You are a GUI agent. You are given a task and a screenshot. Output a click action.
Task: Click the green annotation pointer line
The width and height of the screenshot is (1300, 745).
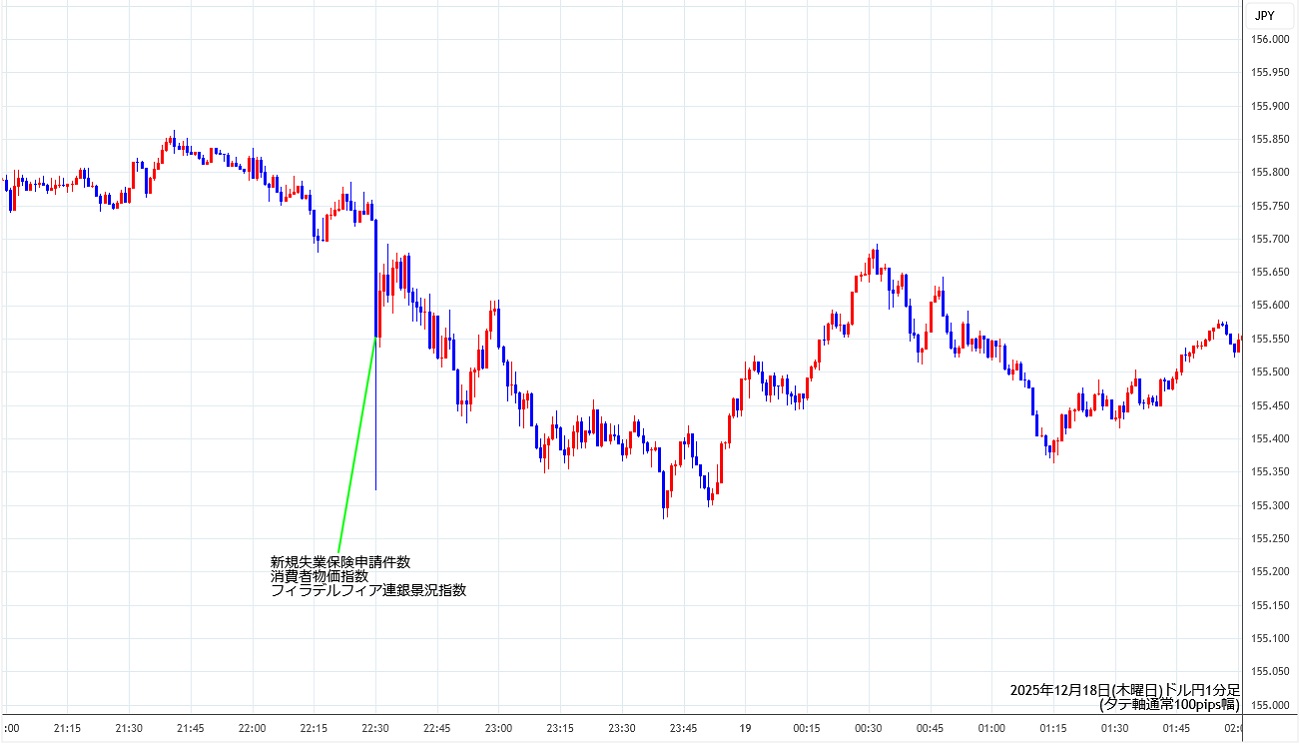(x=357, y=445)
